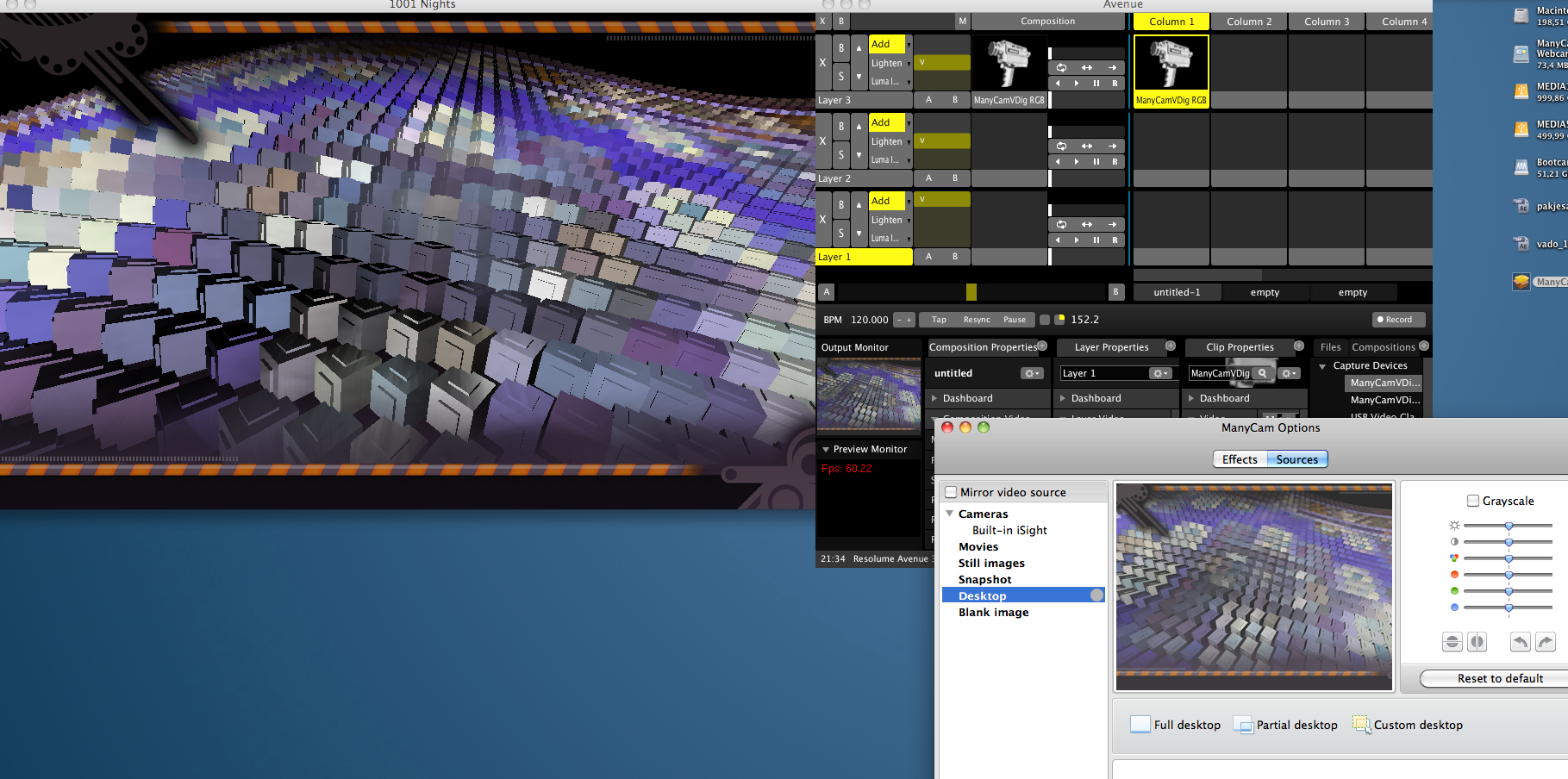
Task: Collapse the Preview Monitor section
Action: click(826, 450)
